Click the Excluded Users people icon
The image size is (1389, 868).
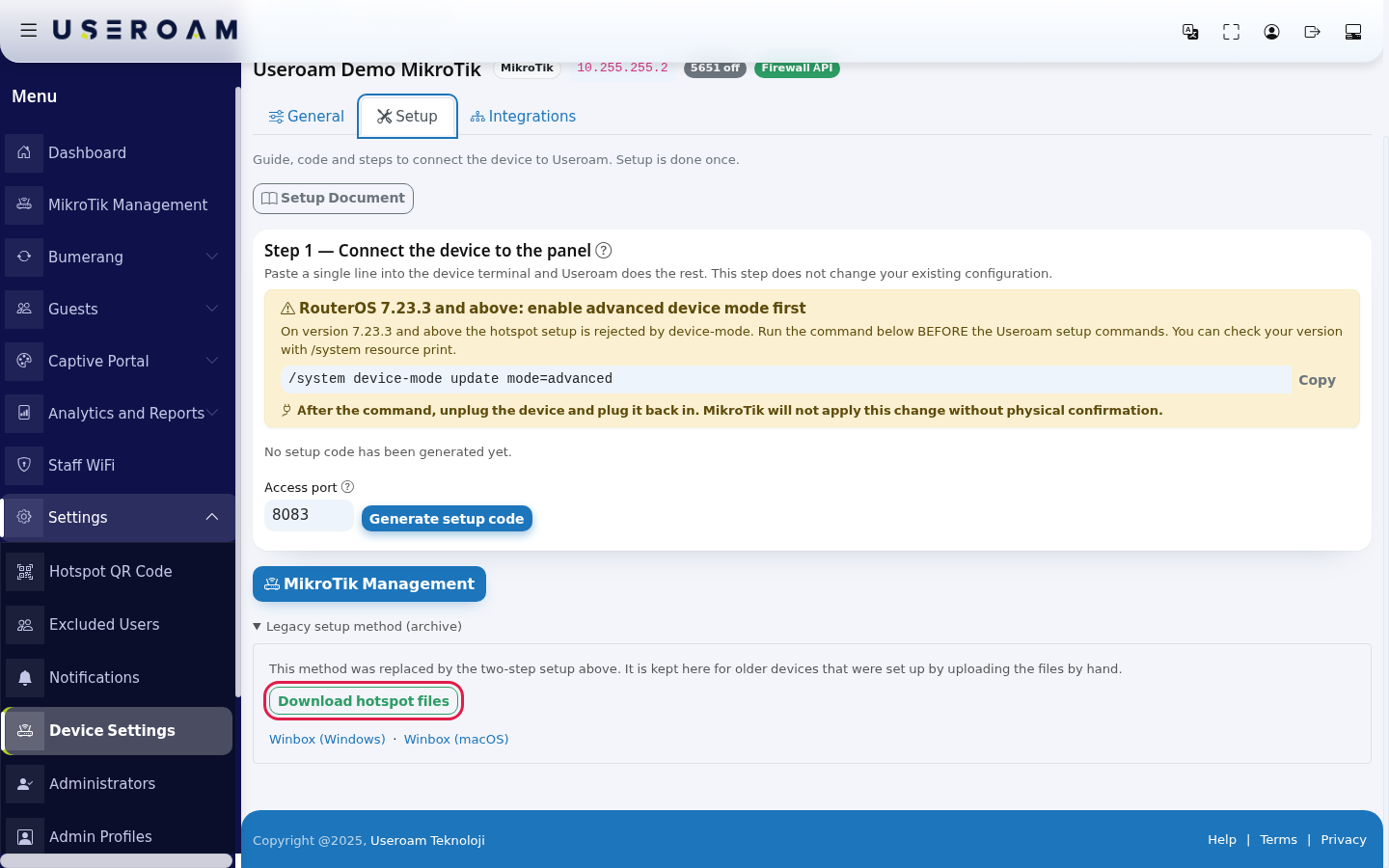point(25,625)
